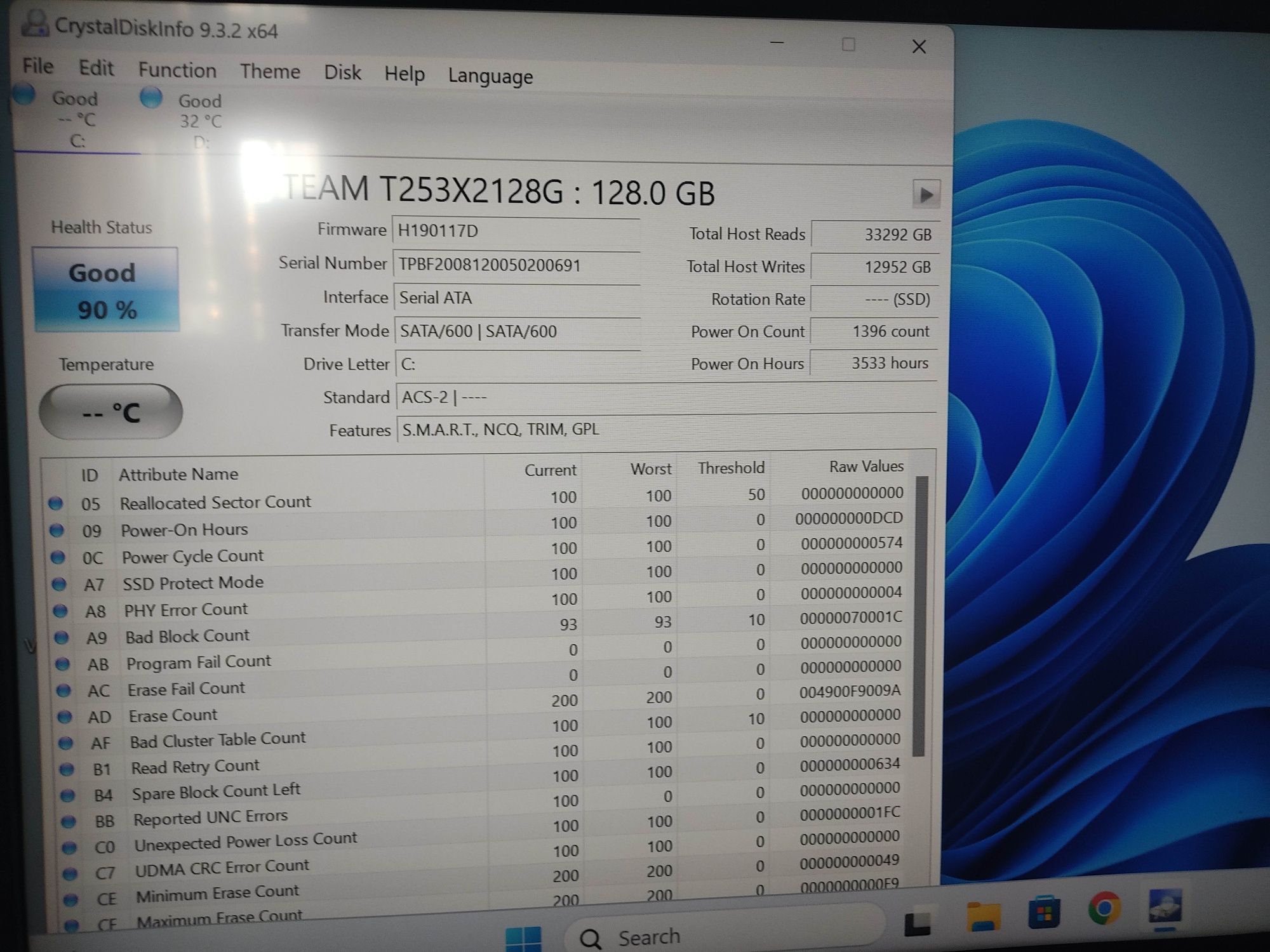1270x952 pixels.
Task: Open the Windows Start button
Action: (x=524, y=939)
